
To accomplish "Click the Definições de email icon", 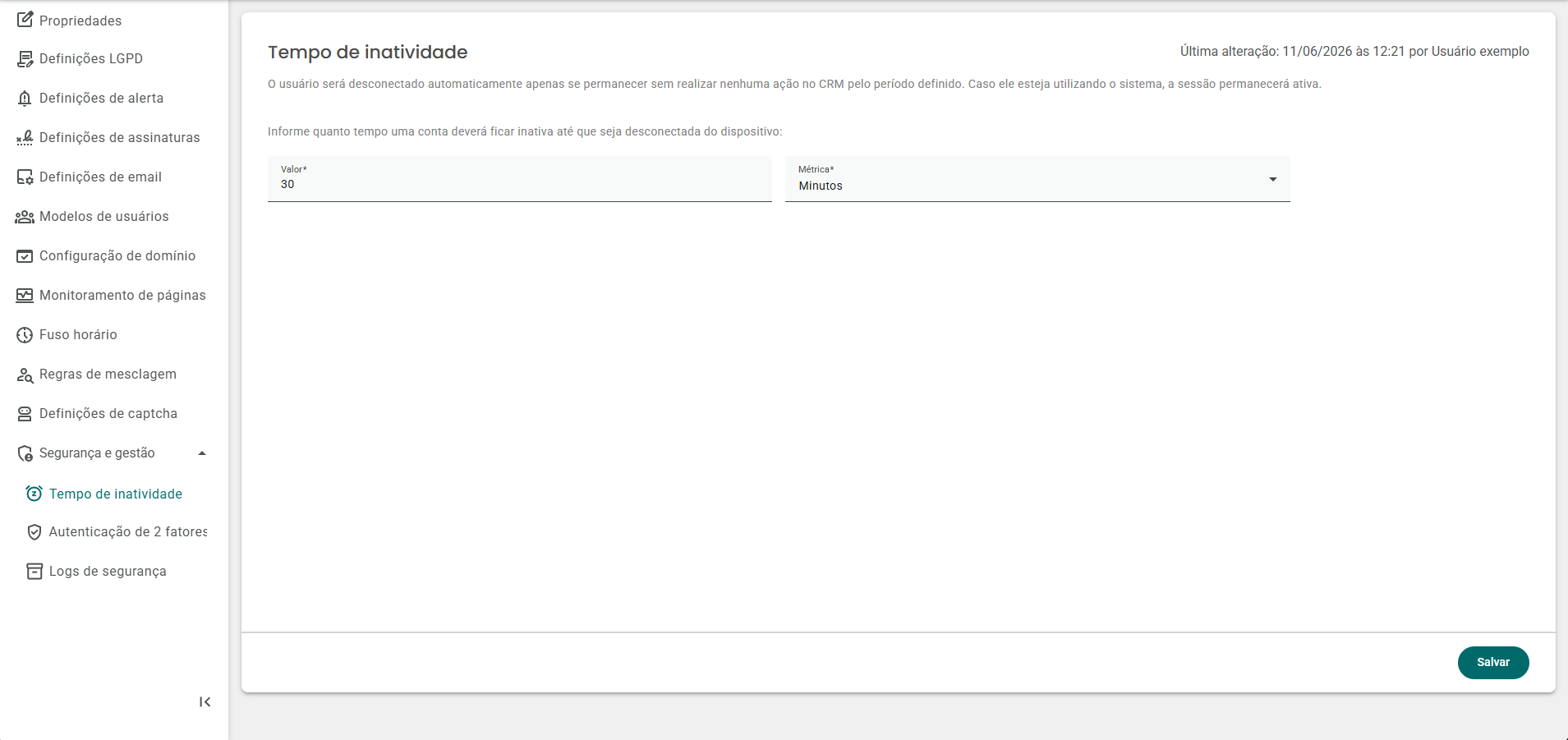I will tap(25, 177).
